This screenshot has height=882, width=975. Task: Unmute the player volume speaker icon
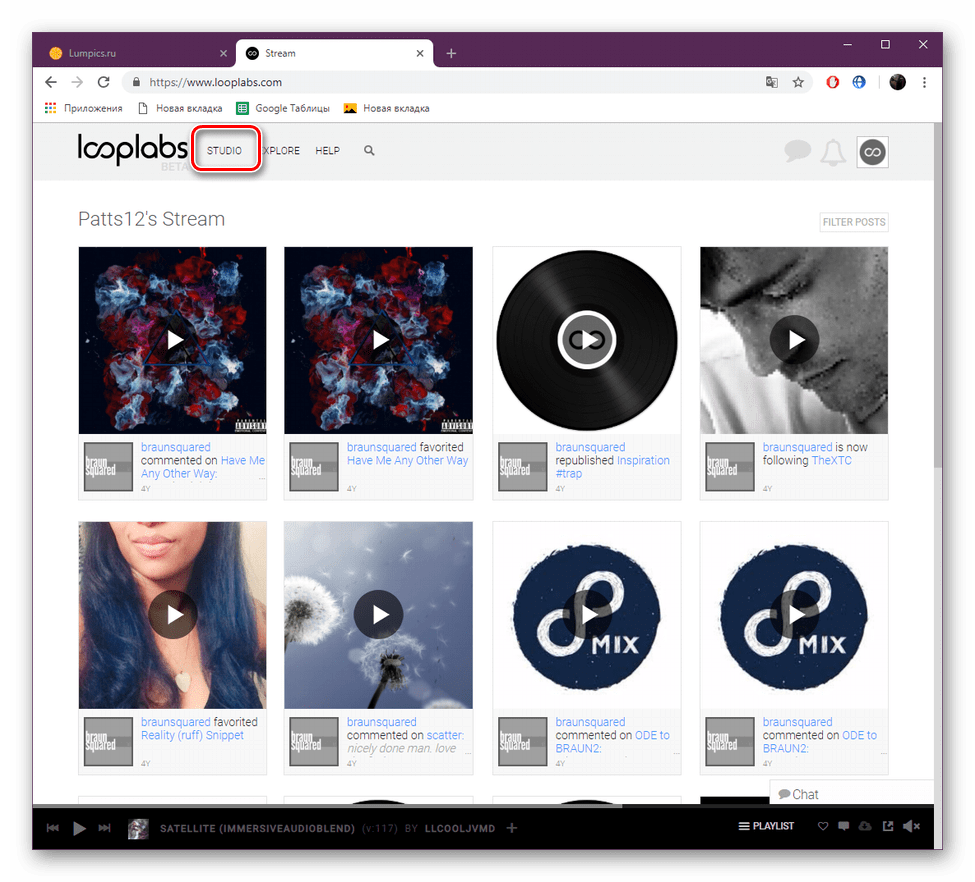click(912, 826)
